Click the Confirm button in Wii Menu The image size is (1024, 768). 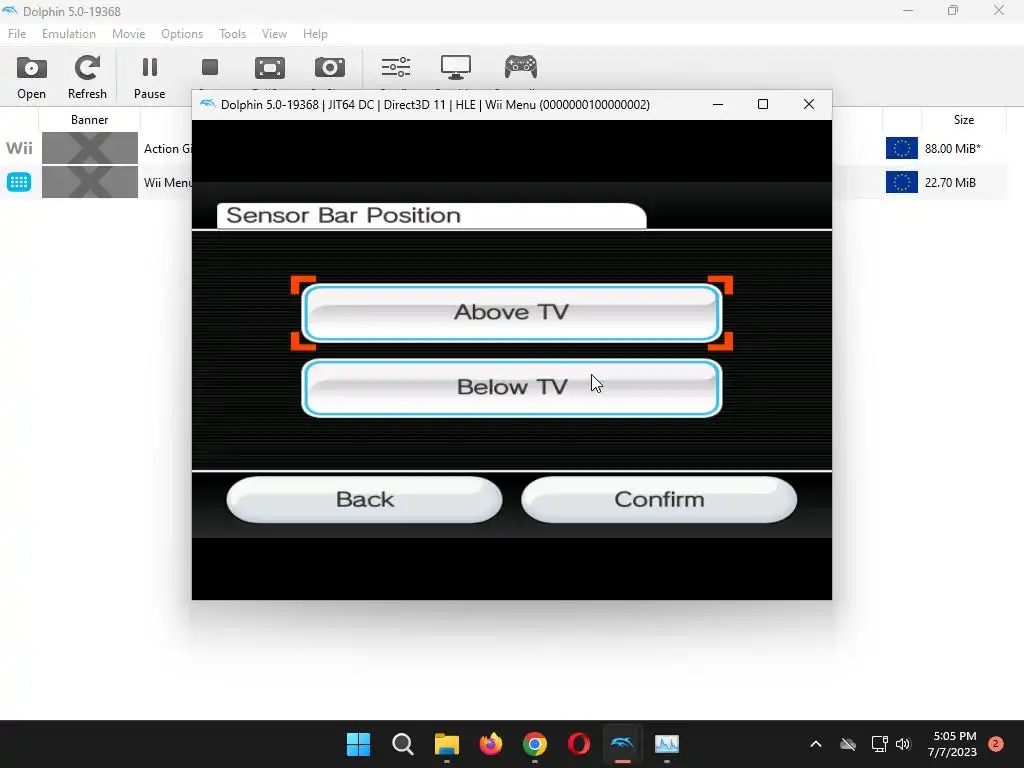(659, 500)
